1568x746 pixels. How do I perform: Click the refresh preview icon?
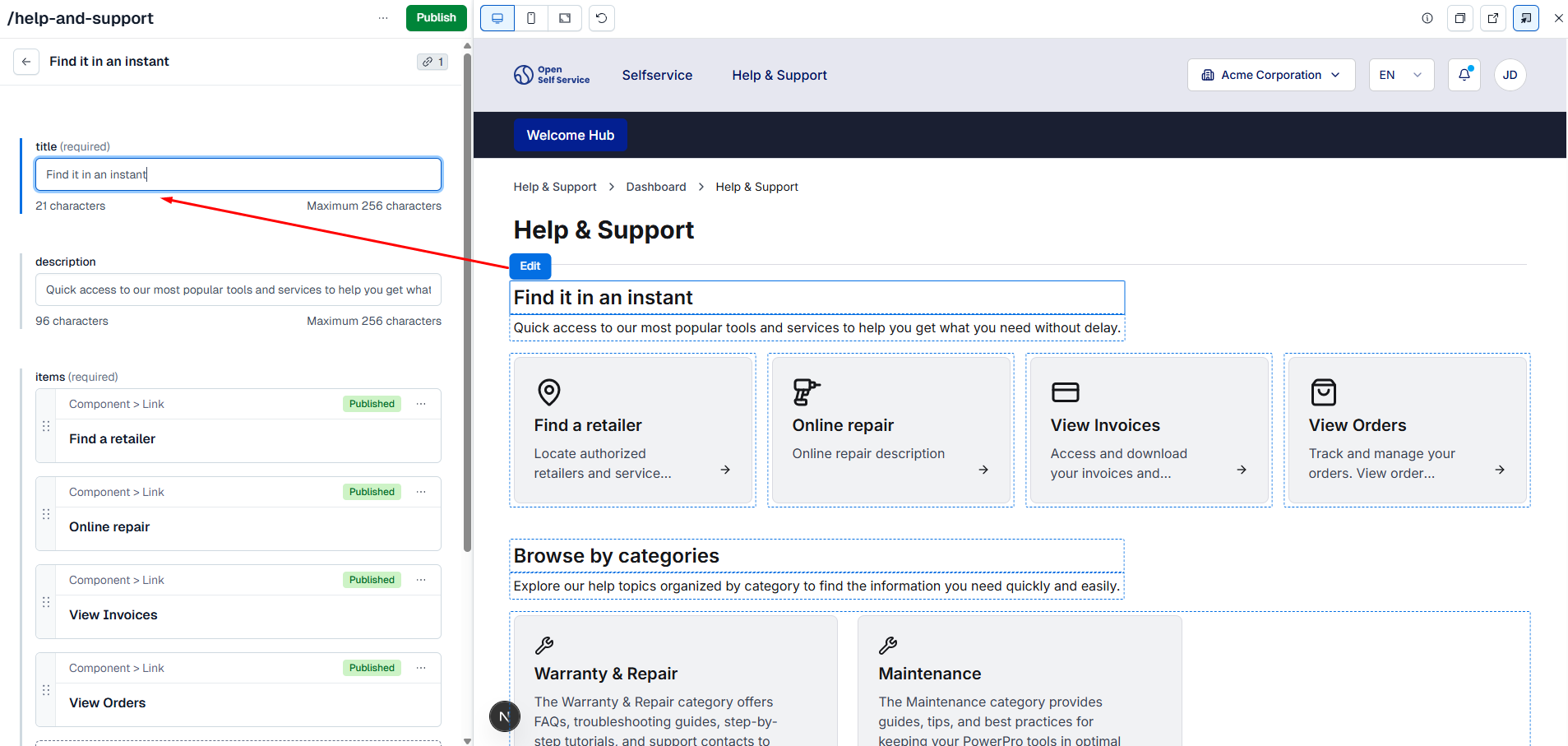[x=602, y=18]
